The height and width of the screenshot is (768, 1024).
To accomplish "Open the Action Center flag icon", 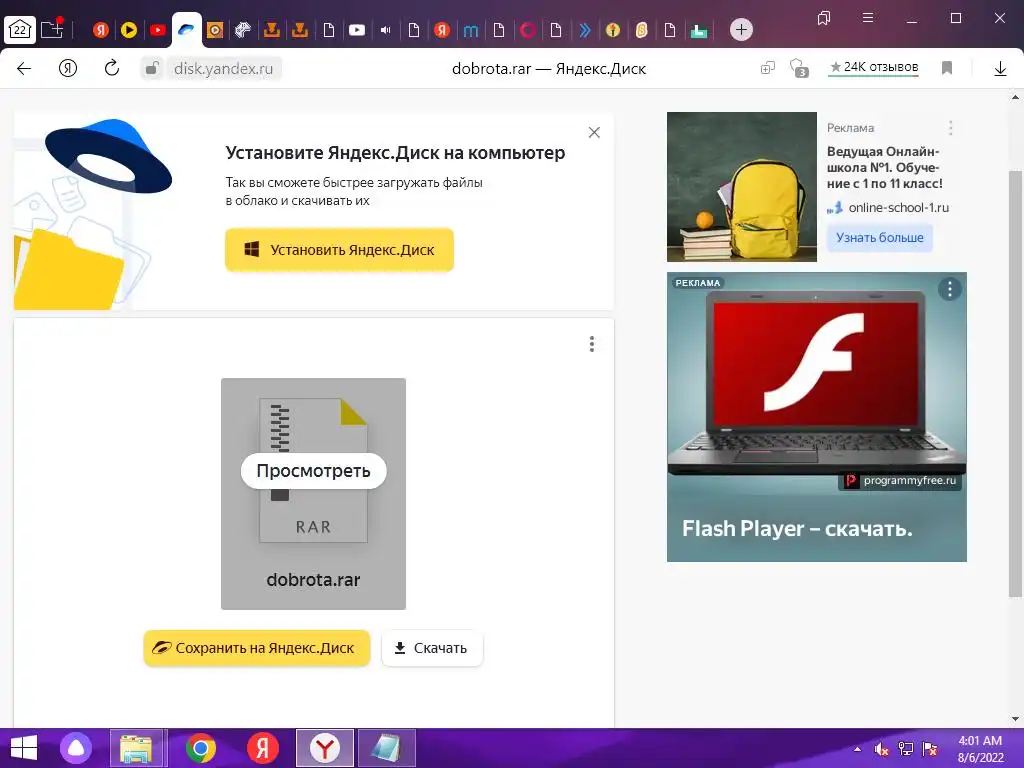I will pyautogui.click(x=930, y=749).
